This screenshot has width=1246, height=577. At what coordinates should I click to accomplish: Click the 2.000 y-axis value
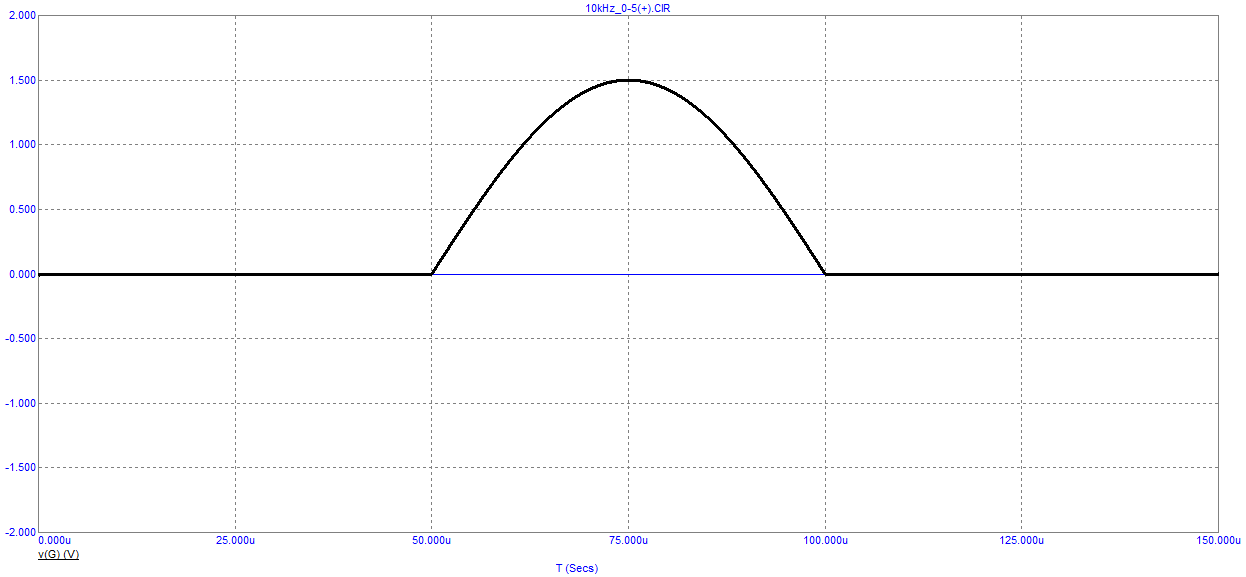pyautogui.click(x=21, y=17)
